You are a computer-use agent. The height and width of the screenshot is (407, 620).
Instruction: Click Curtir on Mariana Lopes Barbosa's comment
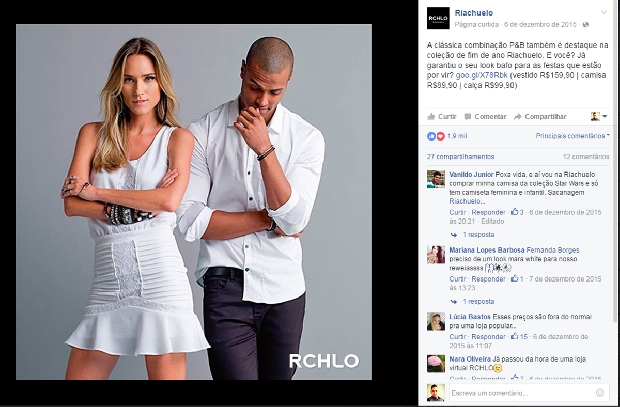click(x=457, y=279)
